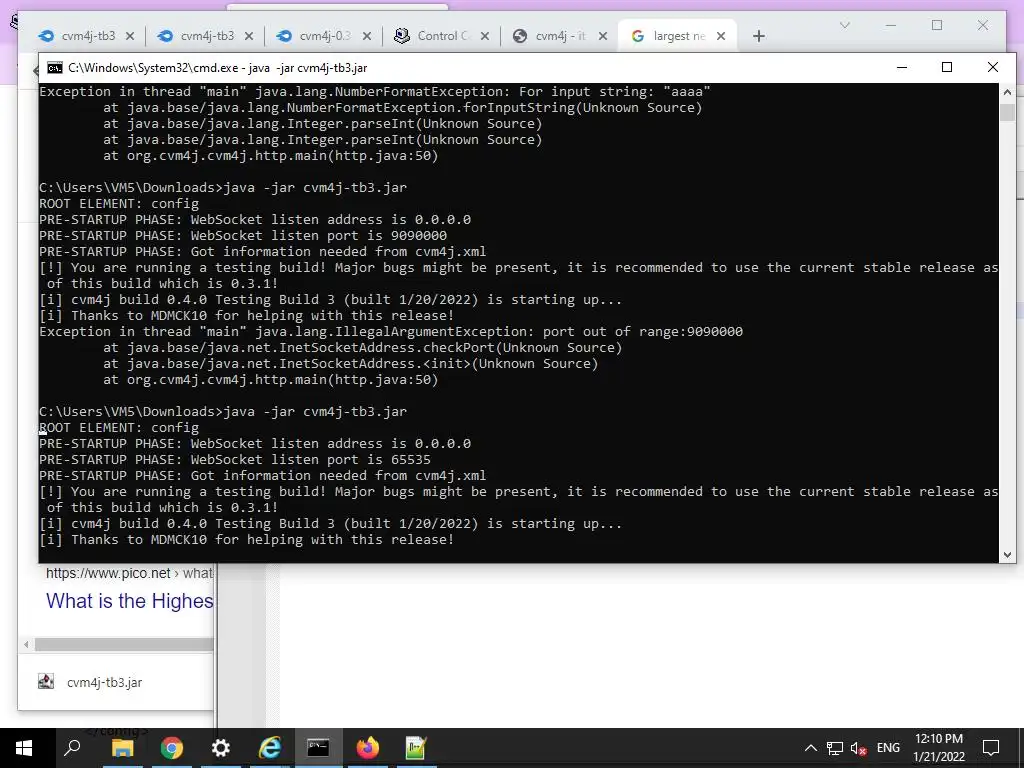Click the browser horizontal scrollbar left arrow

click(x=26, y=645)
